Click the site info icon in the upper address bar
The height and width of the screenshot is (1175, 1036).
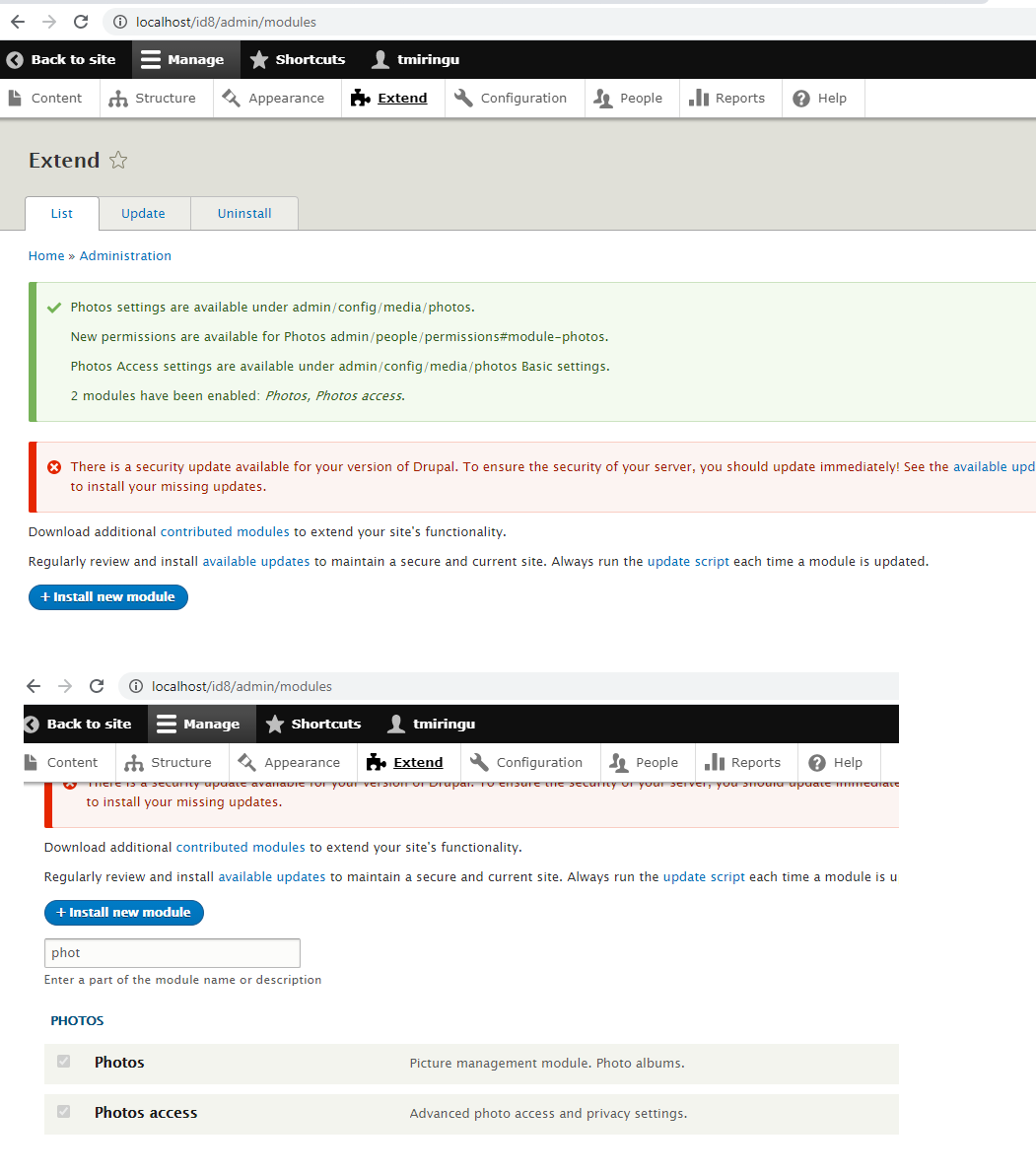[x=119, y=22]
